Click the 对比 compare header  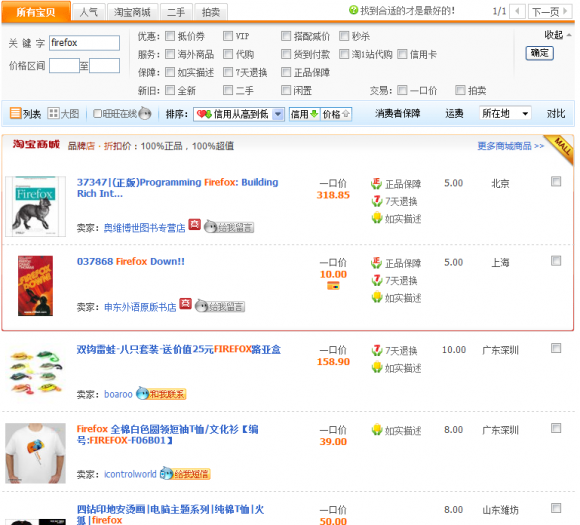(556, 114)
